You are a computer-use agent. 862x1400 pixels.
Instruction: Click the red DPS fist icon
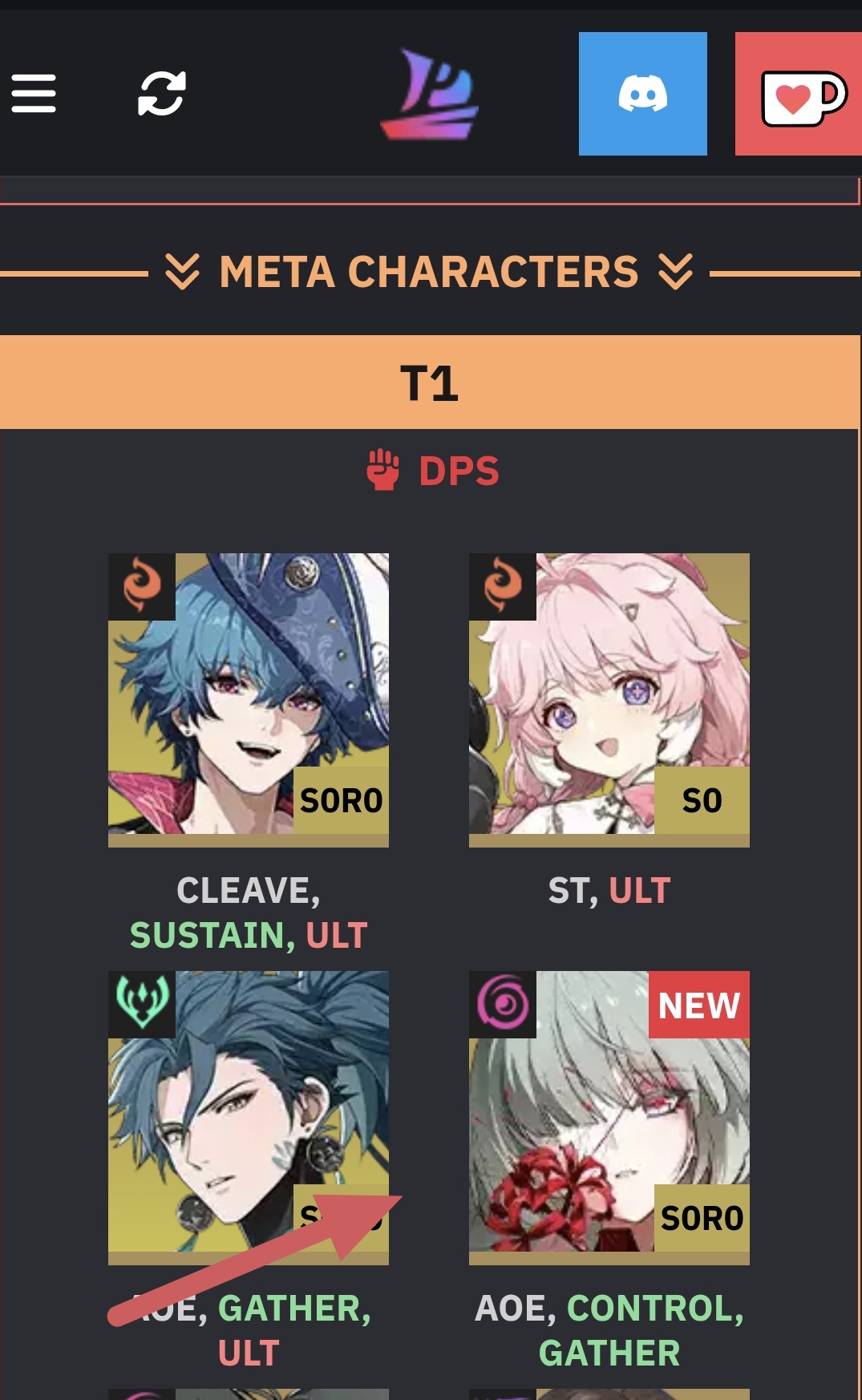382,470
